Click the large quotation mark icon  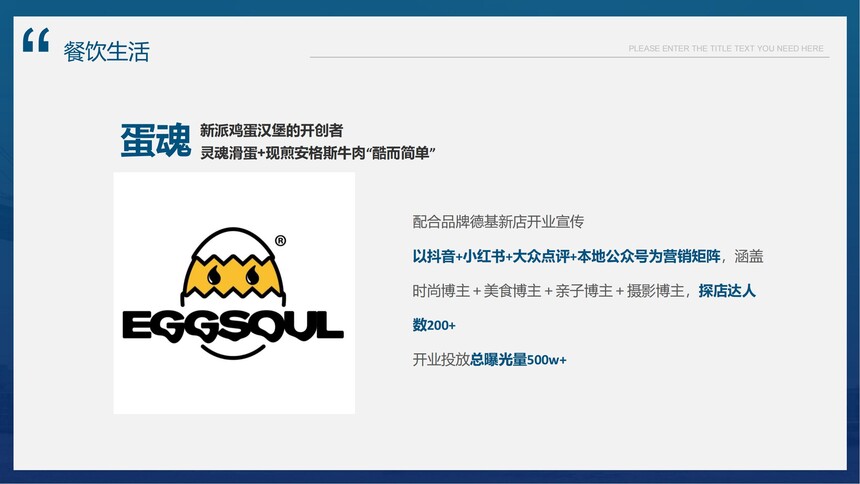(36, 40)
